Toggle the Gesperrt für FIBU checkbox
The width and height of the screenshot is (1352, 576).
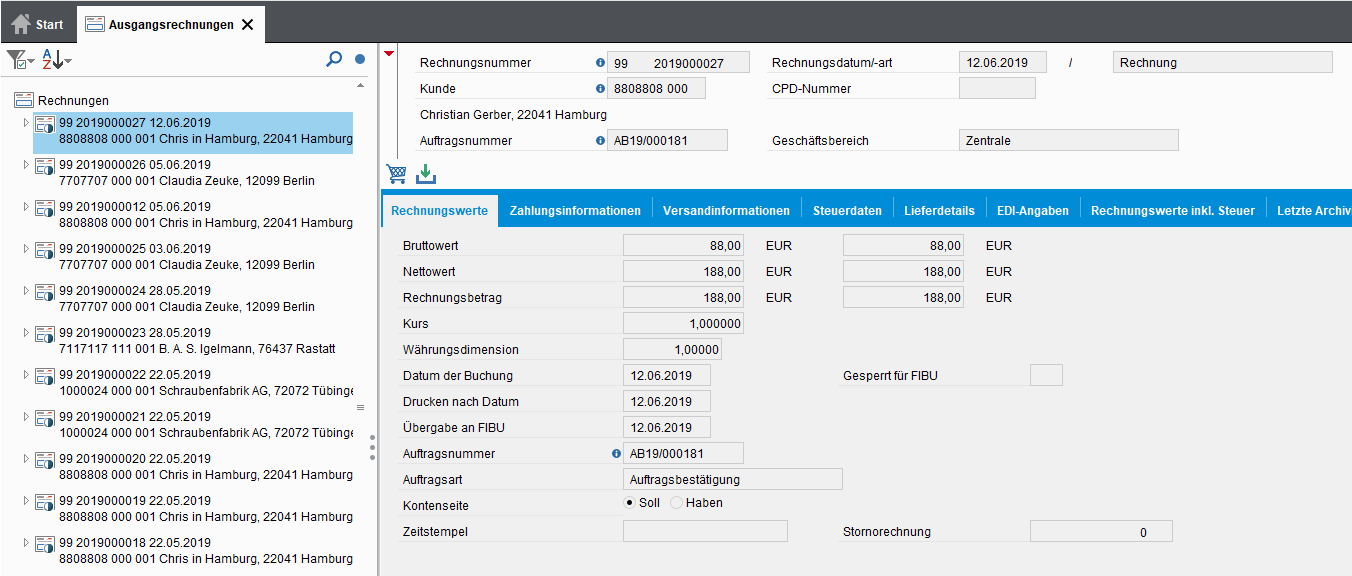[x=1046, y=375]
